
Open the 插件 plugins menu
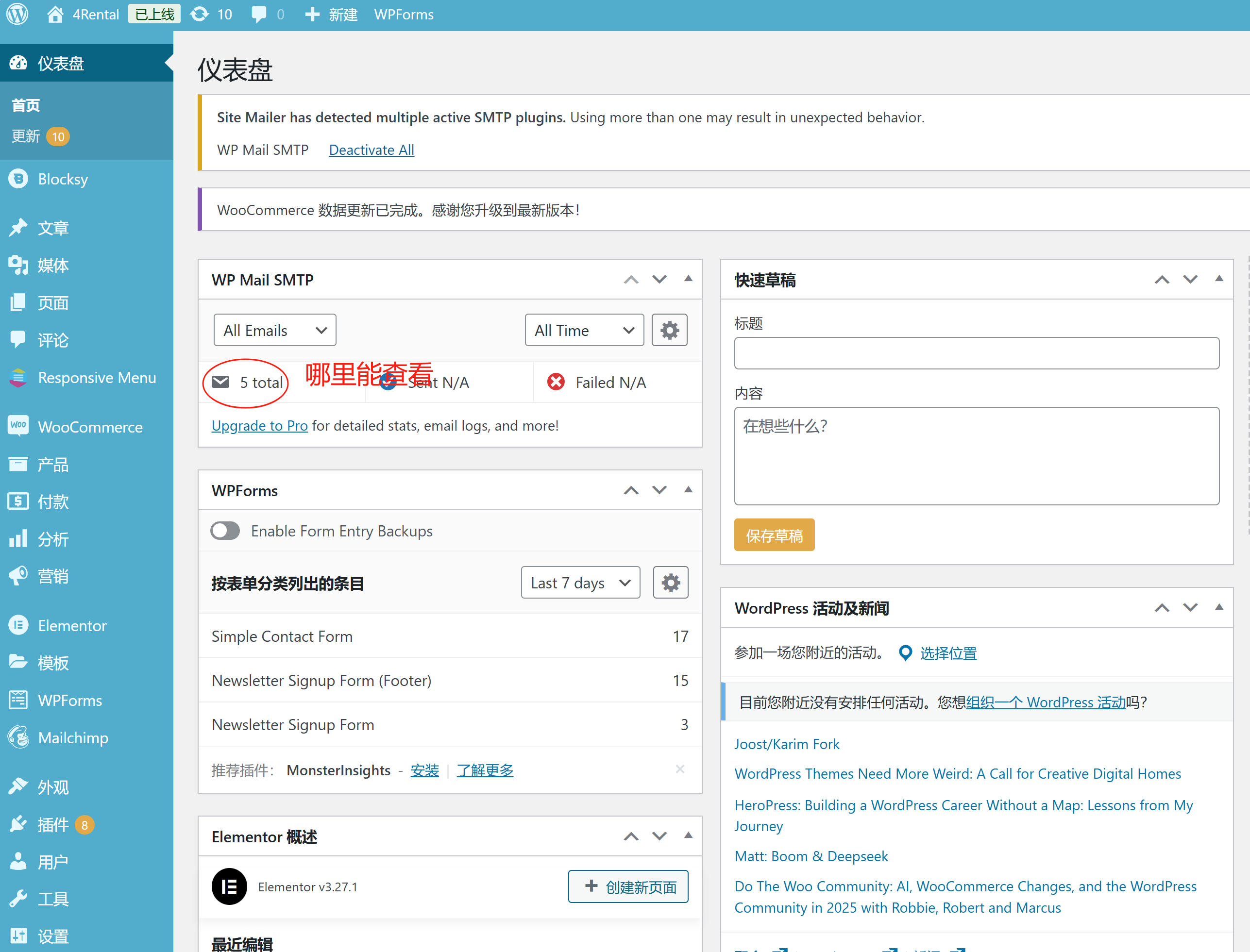point(87,824)
